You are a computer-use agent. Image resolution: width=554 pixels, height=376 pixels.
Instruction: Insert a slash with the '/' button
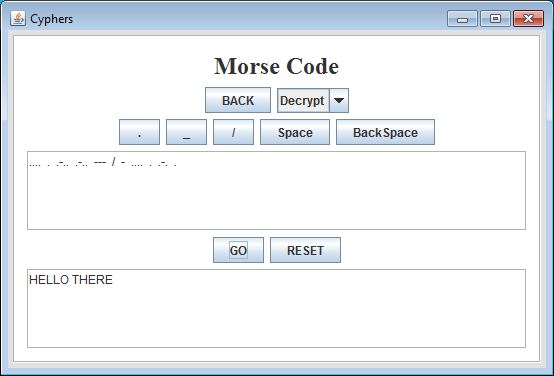(x=234, y=132)
